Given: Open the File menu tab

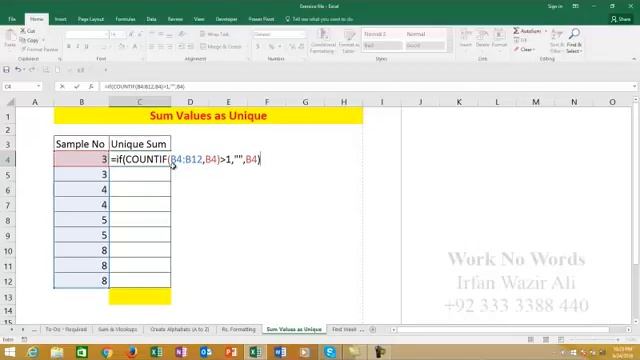Looking at the screenshot, I should pos(12,19).
